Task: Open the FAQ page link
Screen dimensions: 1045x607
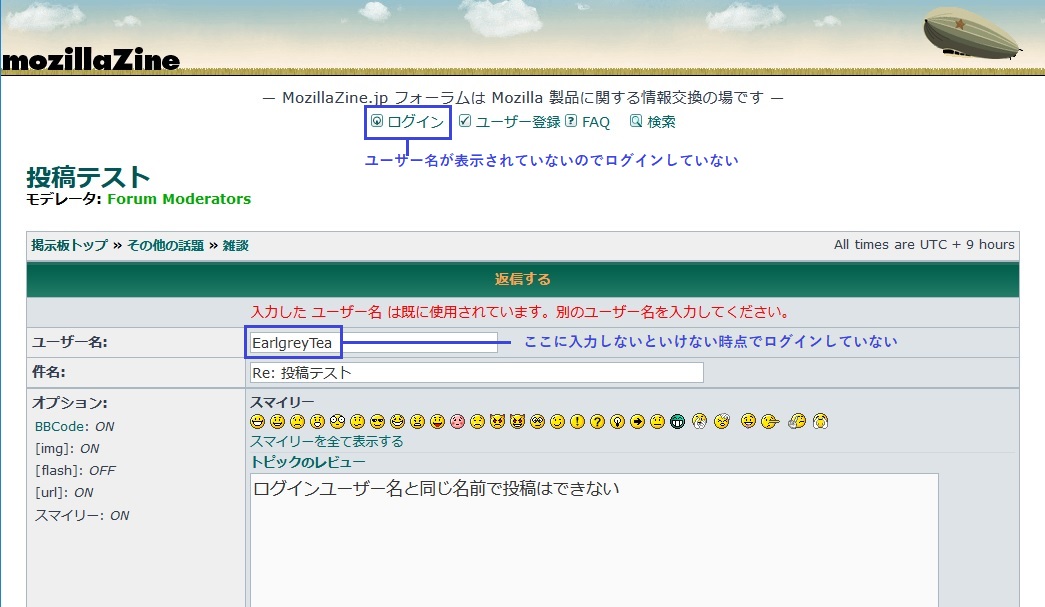Action: click(595, 122)
